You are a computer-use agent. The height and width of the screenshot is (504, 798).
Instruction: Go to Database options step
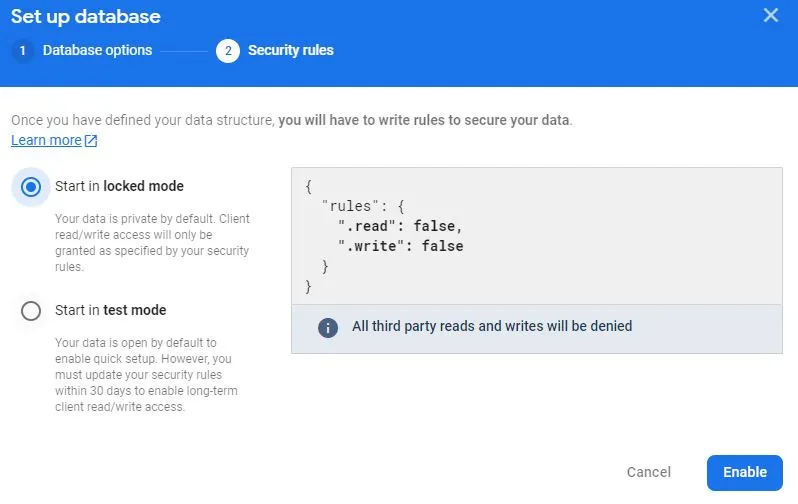97,50
